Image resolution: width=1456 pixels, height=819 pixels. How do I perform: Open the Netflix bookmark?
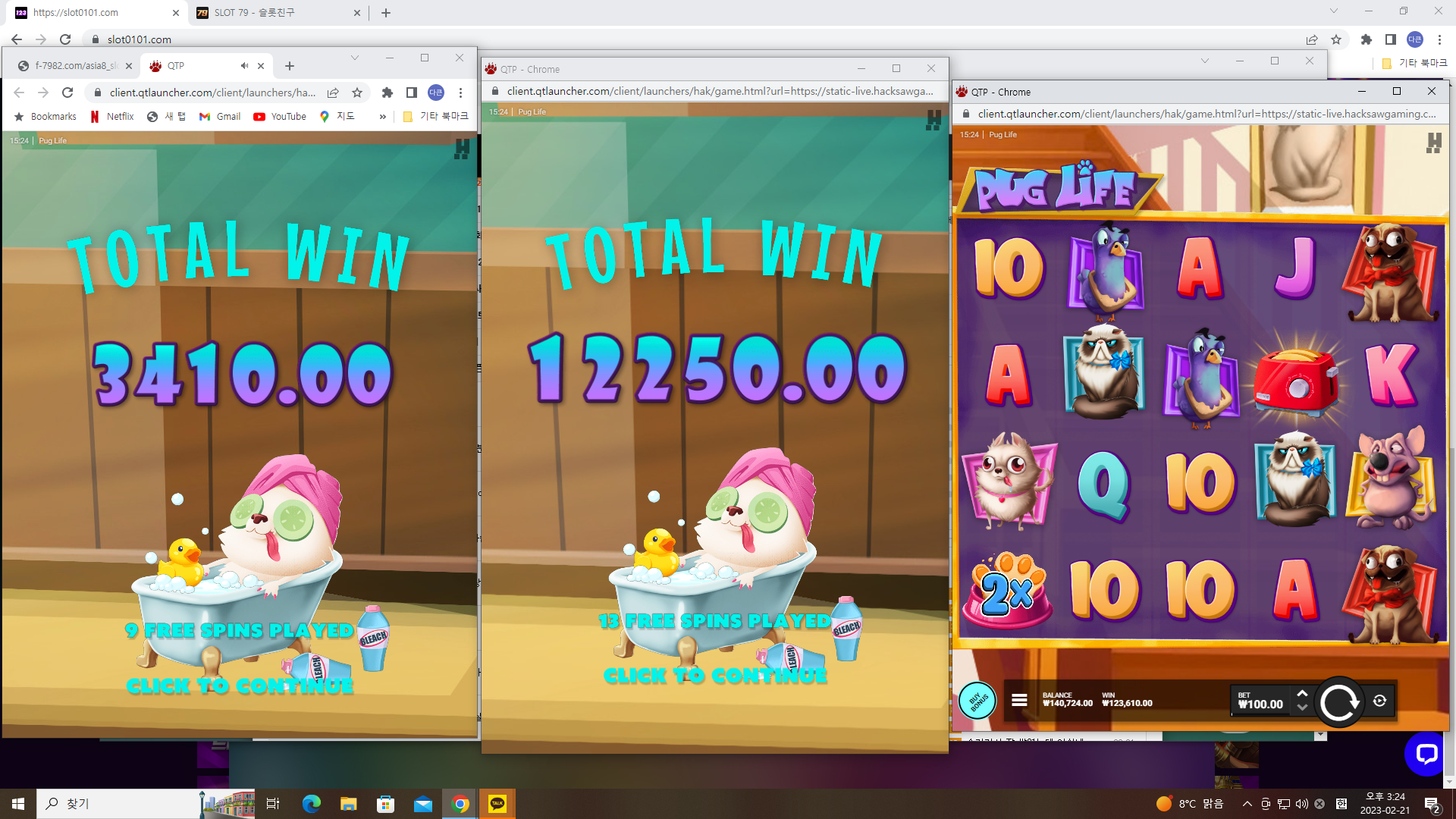point(112,117)
